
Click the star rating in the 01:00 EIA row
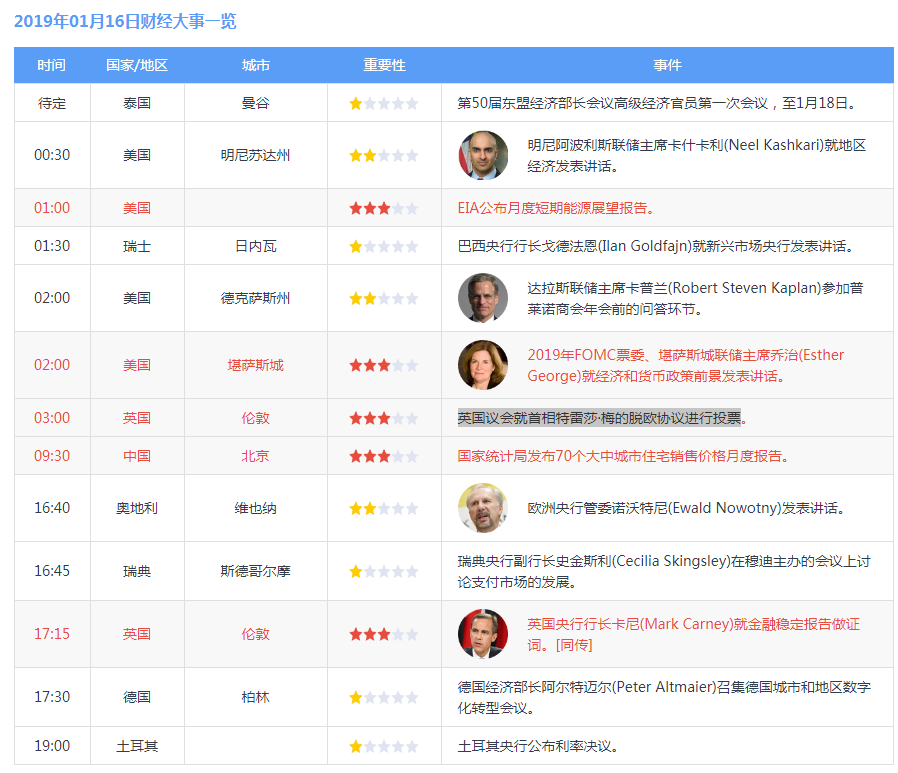384,208
